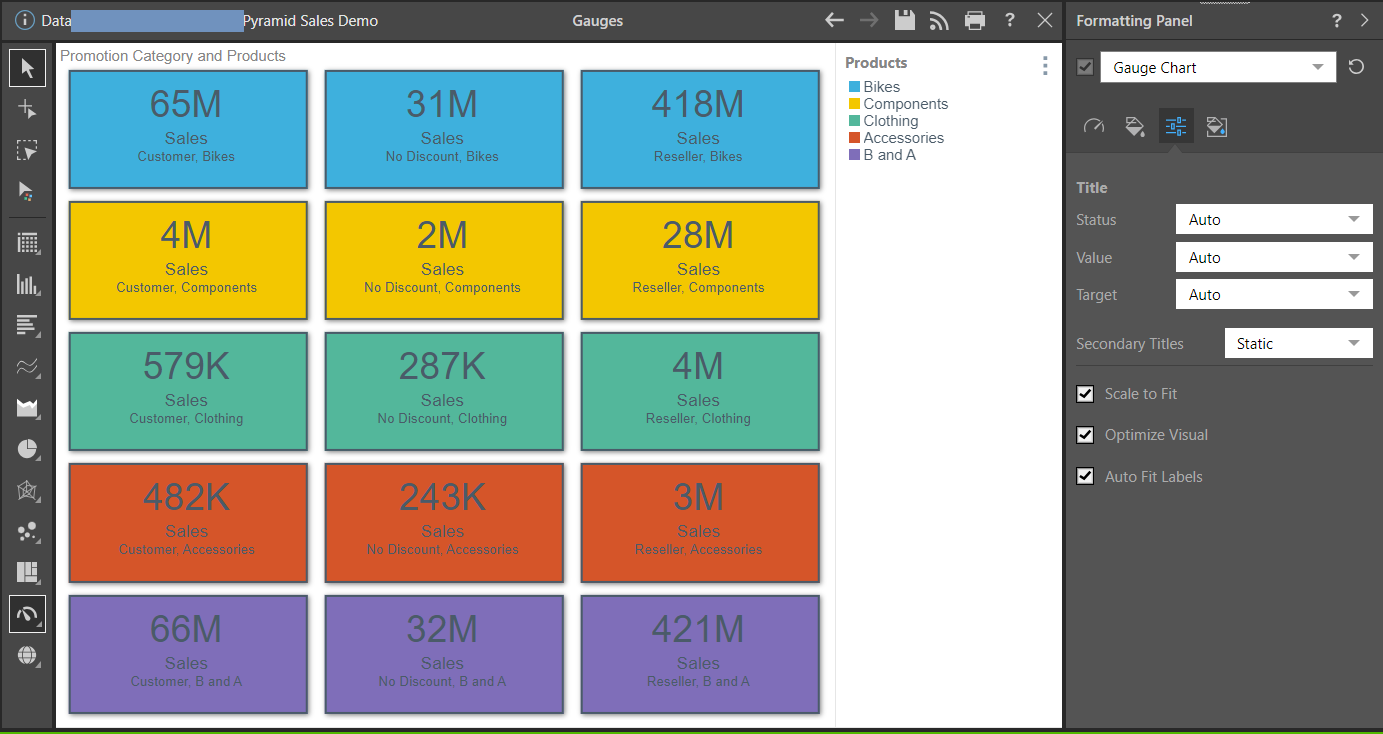Open the paint bucket color tab

[1134, 126]
